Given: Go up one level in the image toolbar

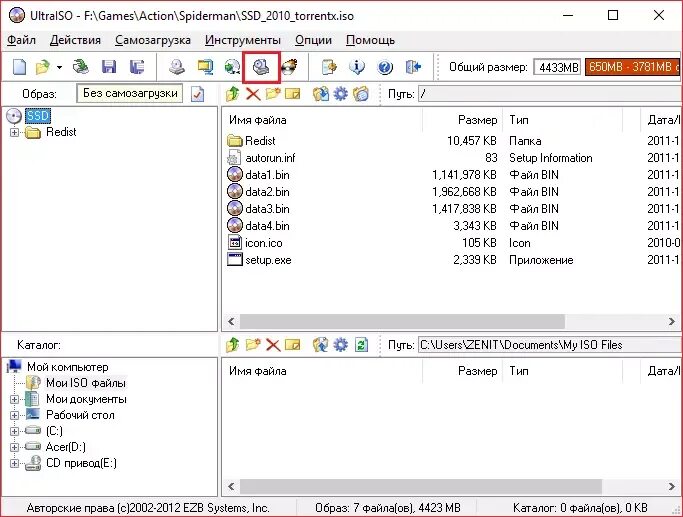Looking at the screenshot, I should [233, 94].
